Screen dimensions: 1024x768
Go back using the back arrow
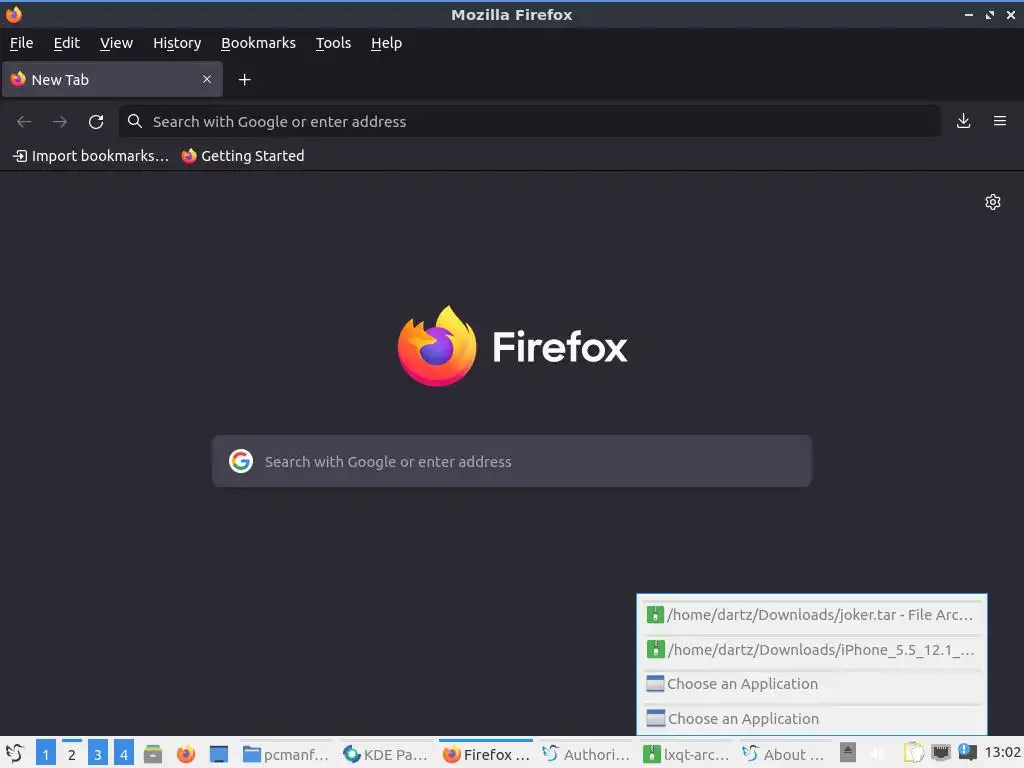click(x=24, y=121)
